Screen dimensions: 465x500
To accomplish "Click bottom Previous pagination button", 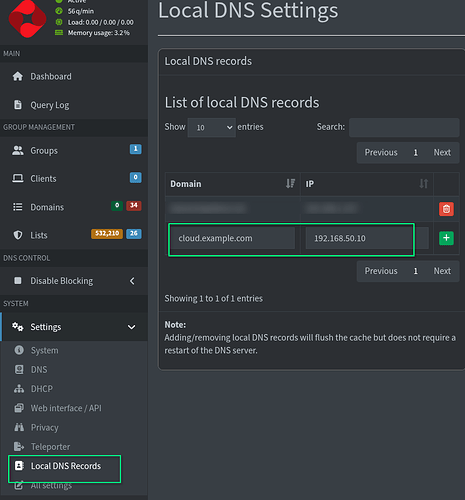I will click(381, 271).
